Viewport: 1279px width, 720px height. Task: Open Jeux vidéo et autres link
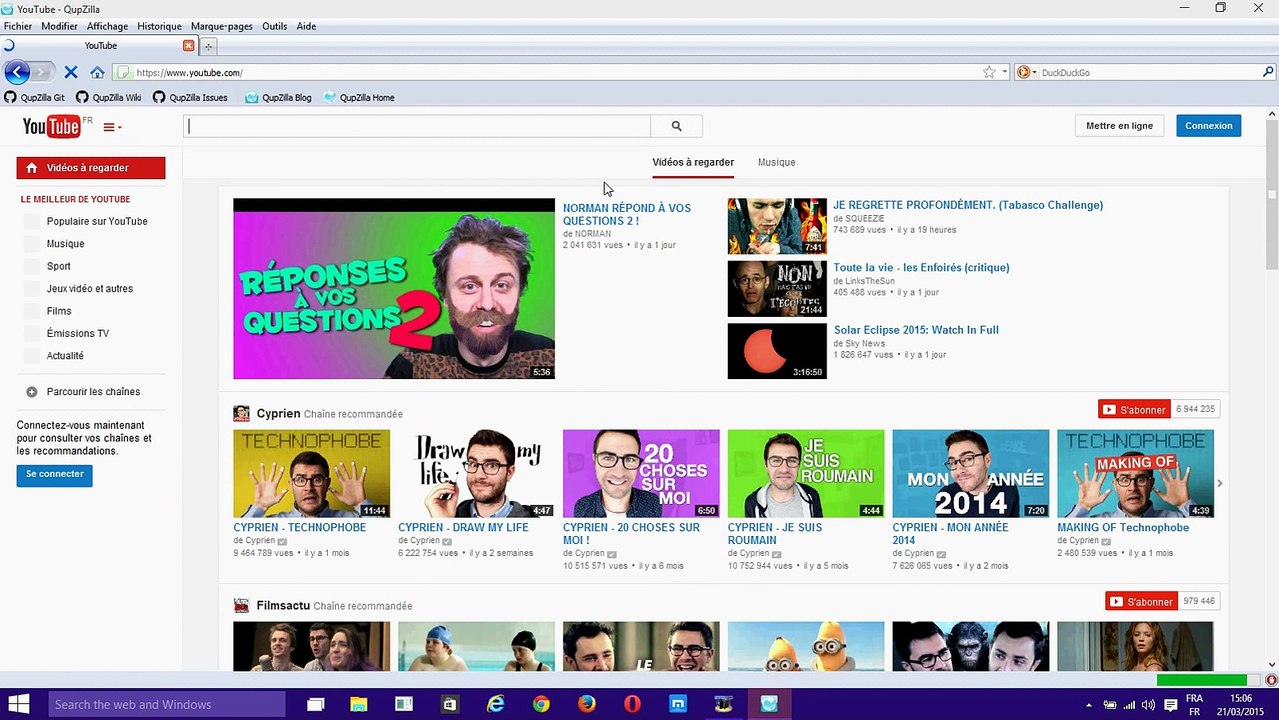[90, 288]
